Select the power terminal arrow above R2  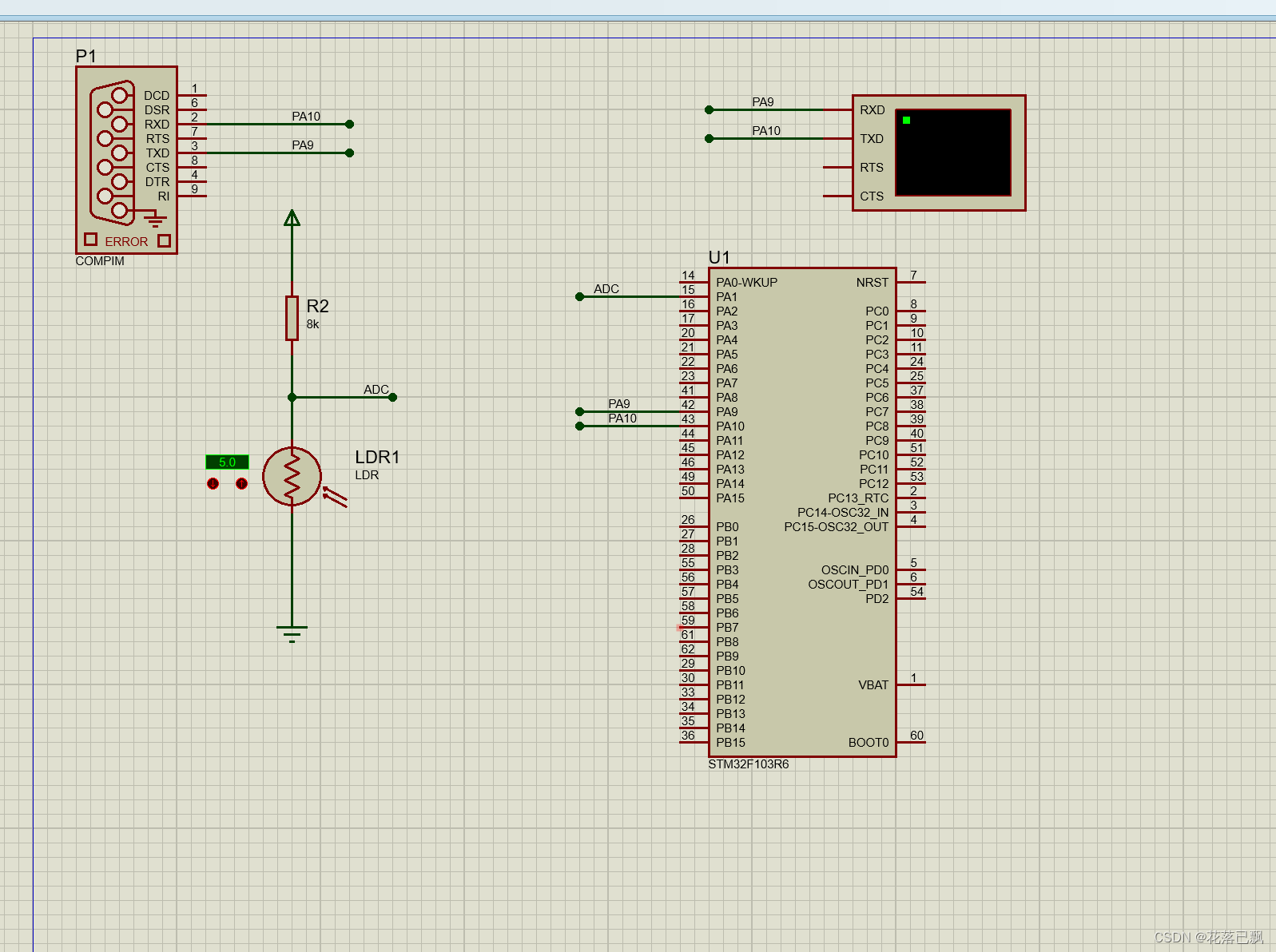click(292, 218)
